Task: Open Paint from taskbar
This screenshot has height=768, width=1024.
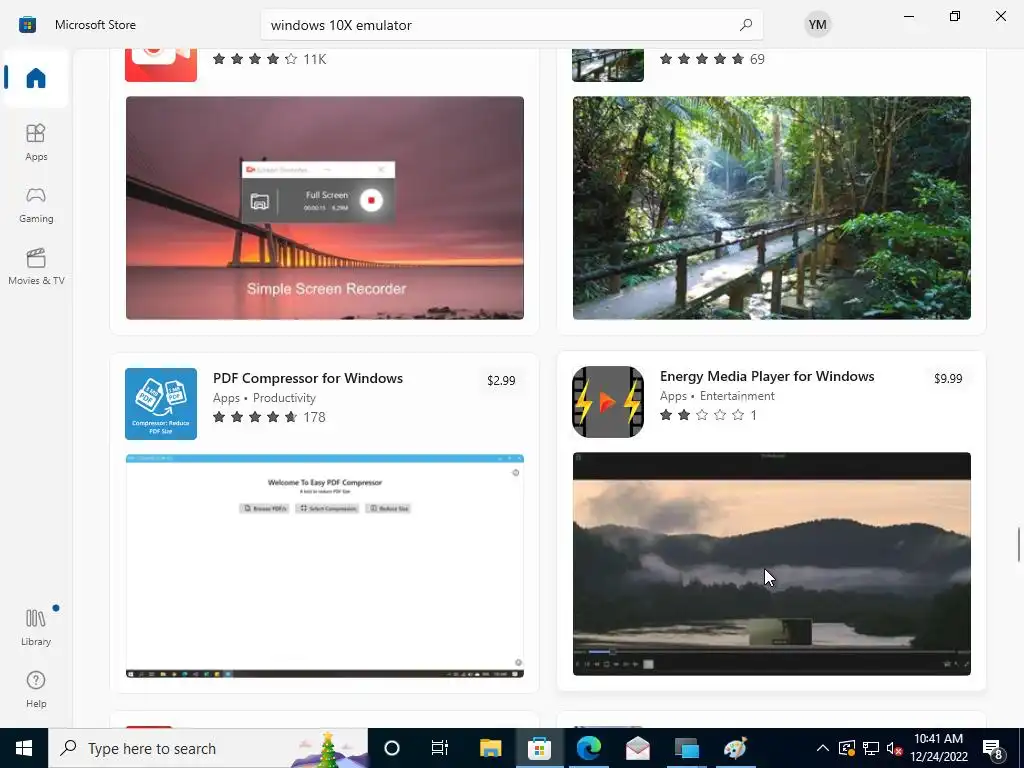Action: pos(735,748)
